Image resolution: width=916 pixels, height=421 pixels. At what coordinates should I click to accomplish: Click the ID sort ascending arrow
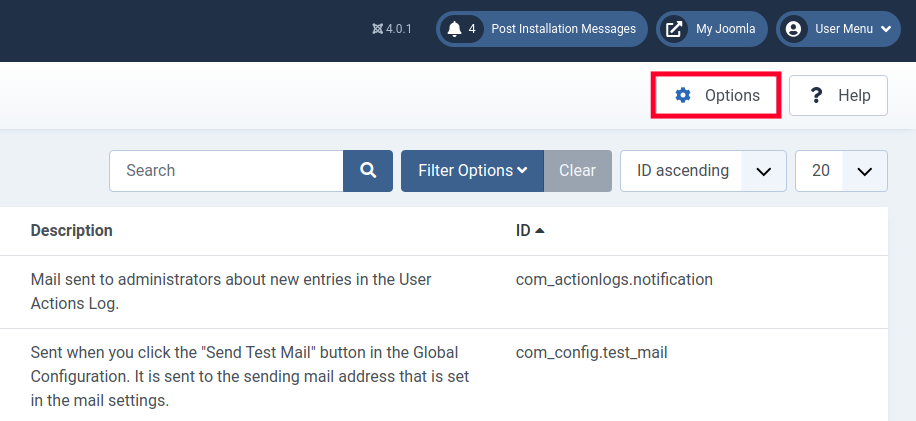540,231
